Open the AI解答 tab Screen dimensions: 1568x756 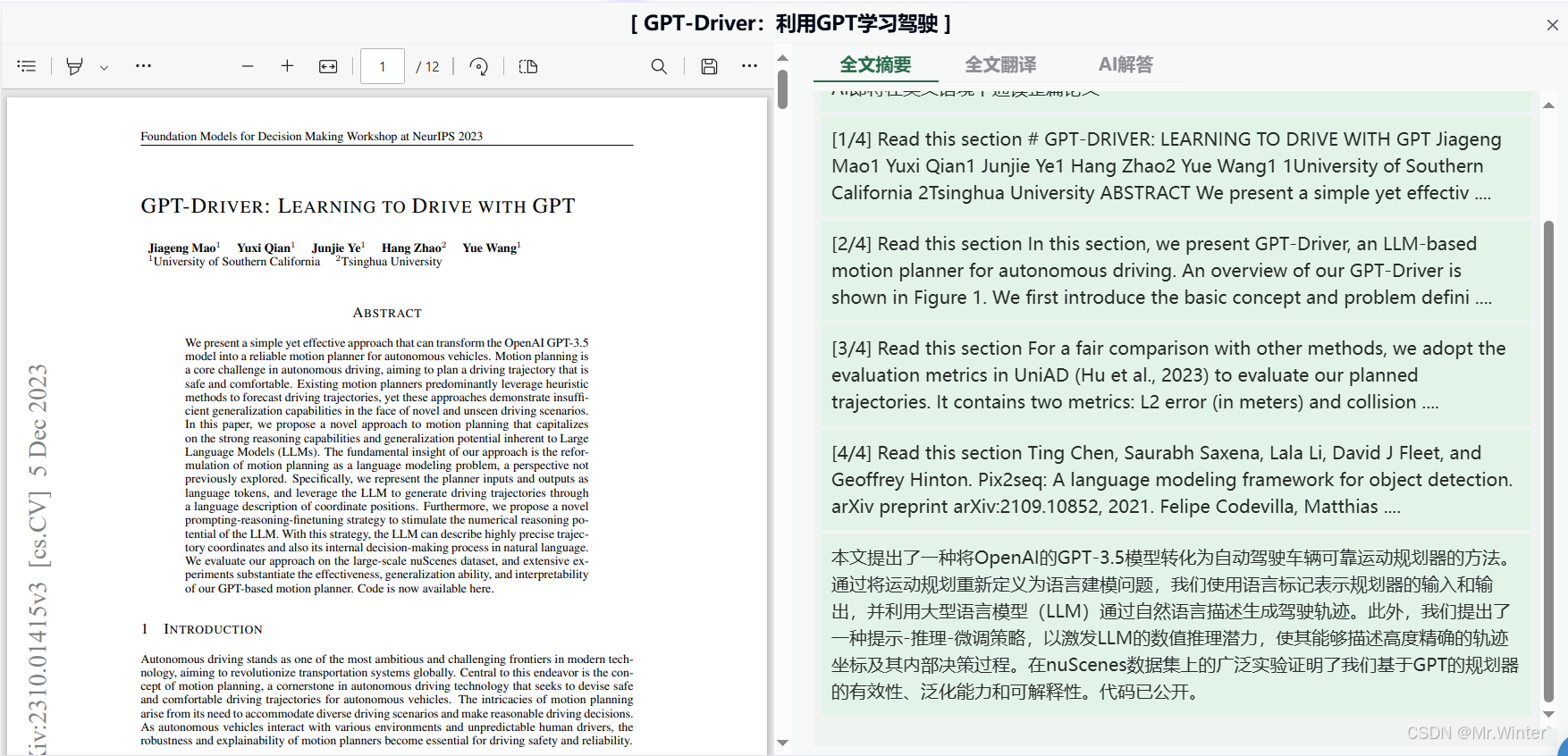(x=1125, y=64)
